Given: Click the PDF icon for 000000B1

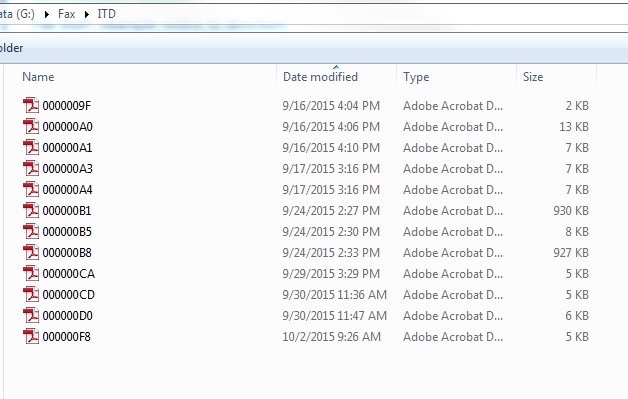Looking at the screenshot, I should pyautogui.click(x=31, y=211).
